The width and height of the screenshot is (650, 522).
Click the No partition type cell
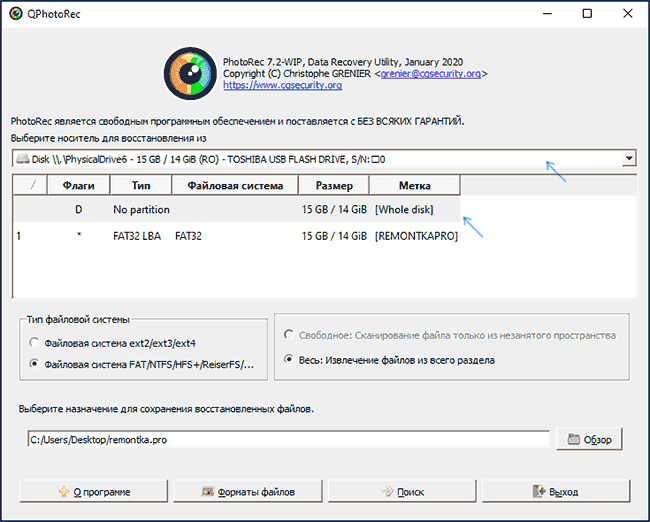point(141,209)
